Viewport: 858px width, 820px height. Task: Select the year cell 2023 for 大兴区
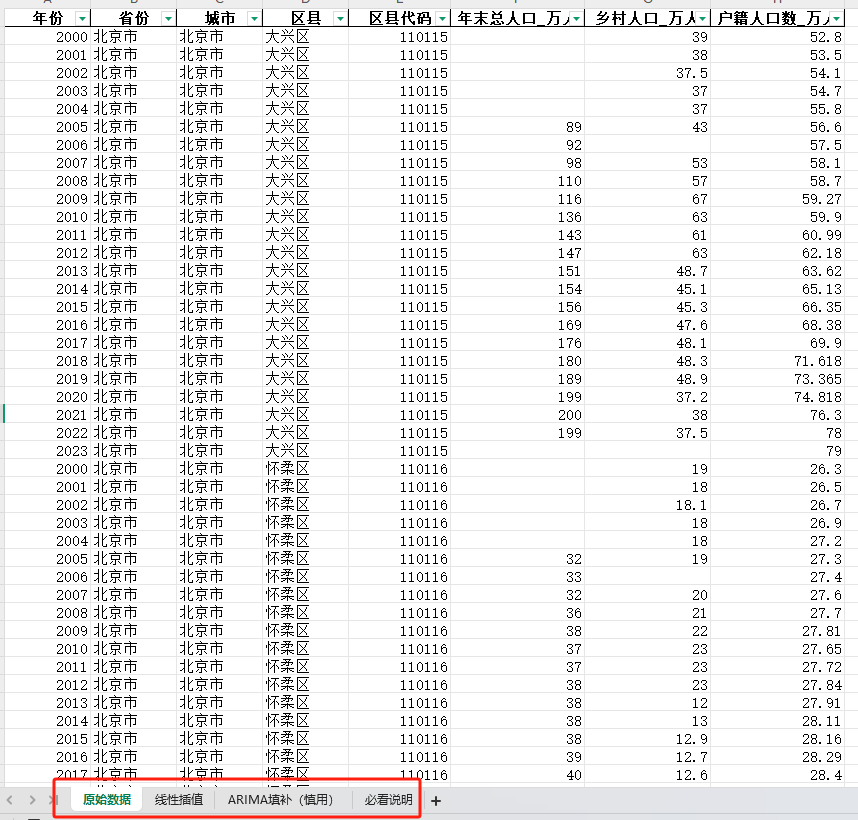coord(48,451)
